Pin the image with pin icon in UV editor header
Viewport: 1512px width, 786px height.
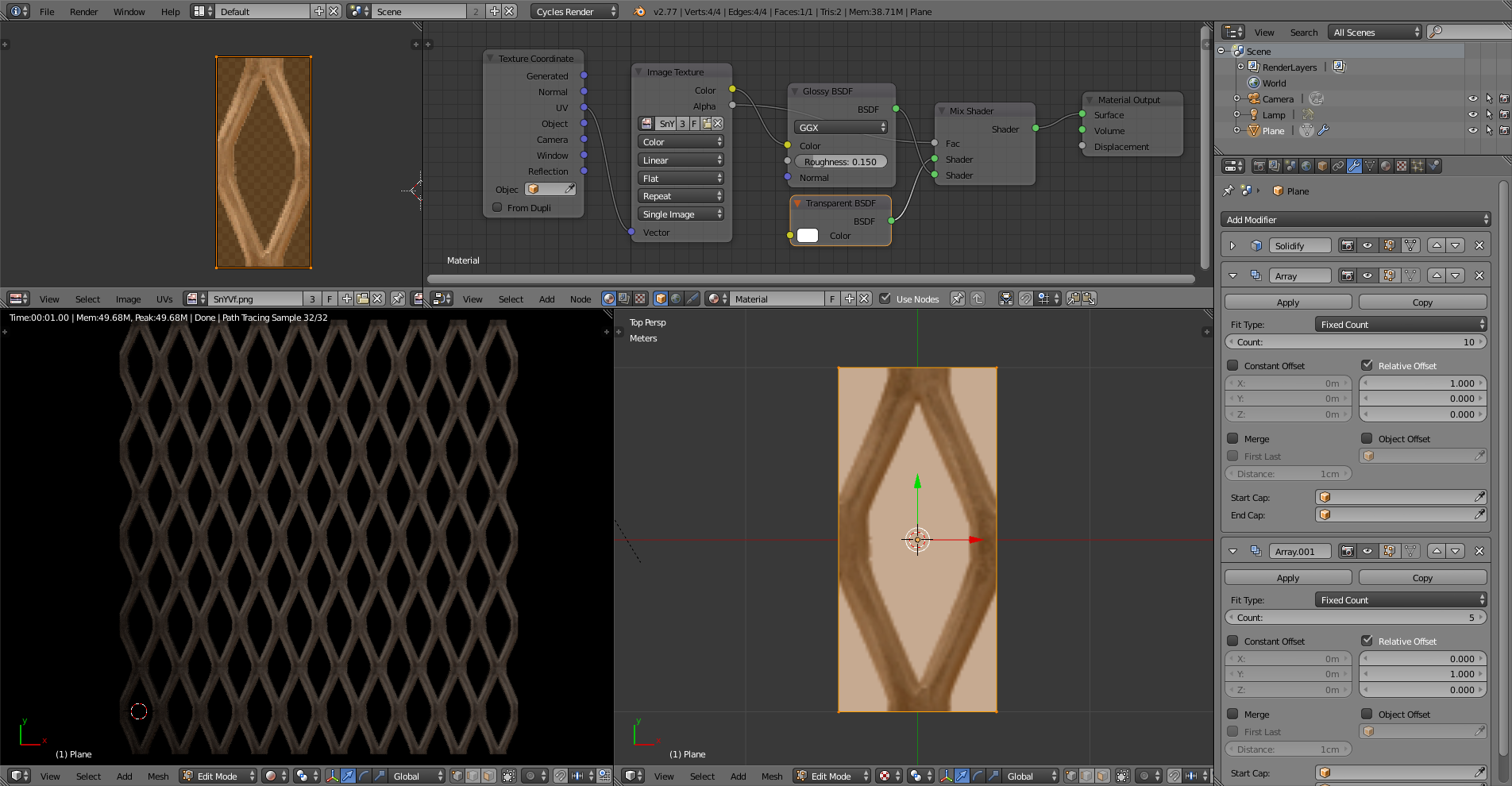[x=398, y=299]
